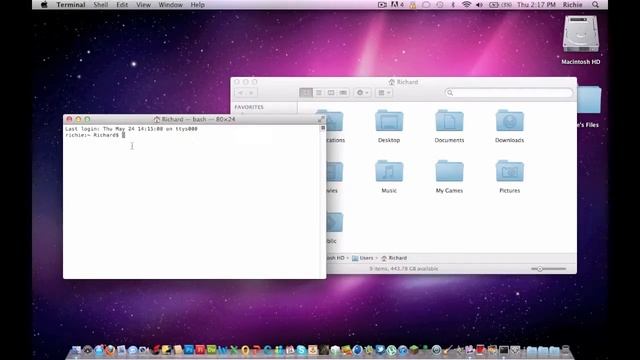Image resolution: width=640 pixels, height=360 pixels.
Task: Open the Time Machine menu bar icon
Action: tap(440, 5)
